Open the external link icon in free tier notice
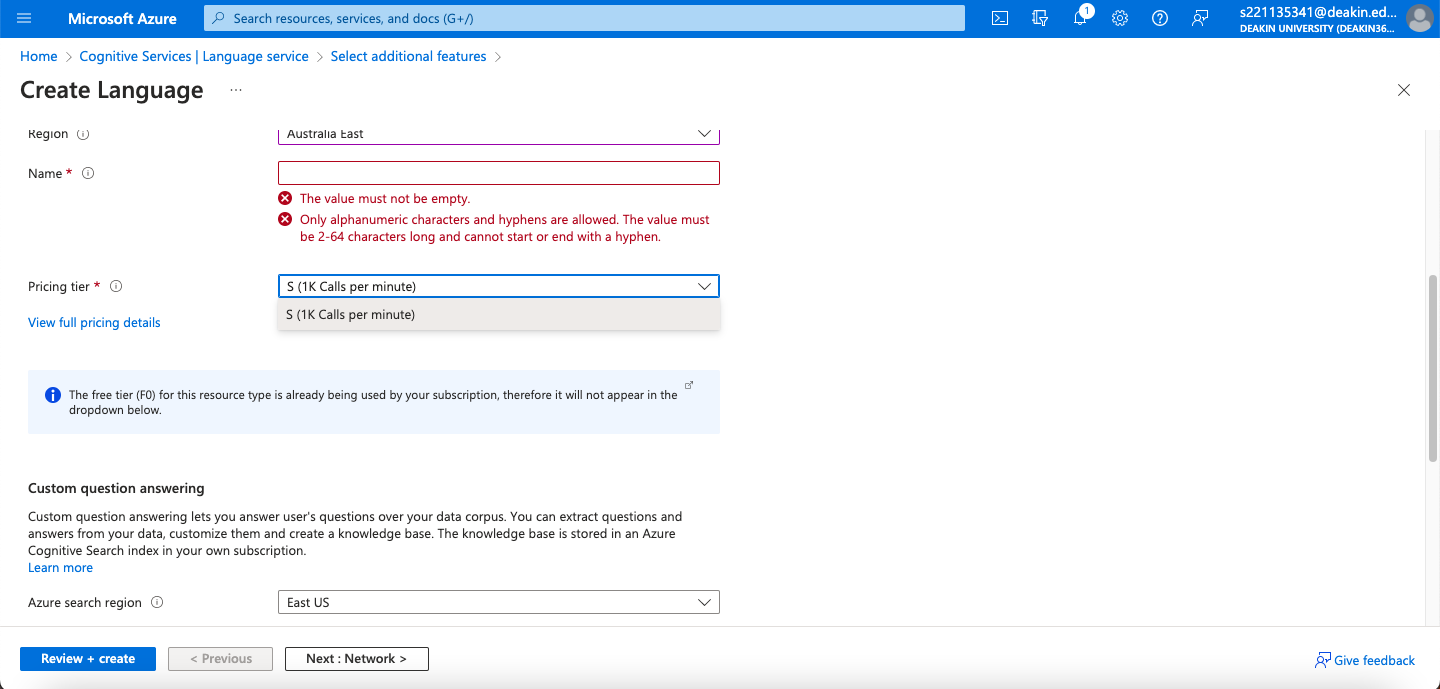Viewport: 1440px width, 689px height. (688, 385)
